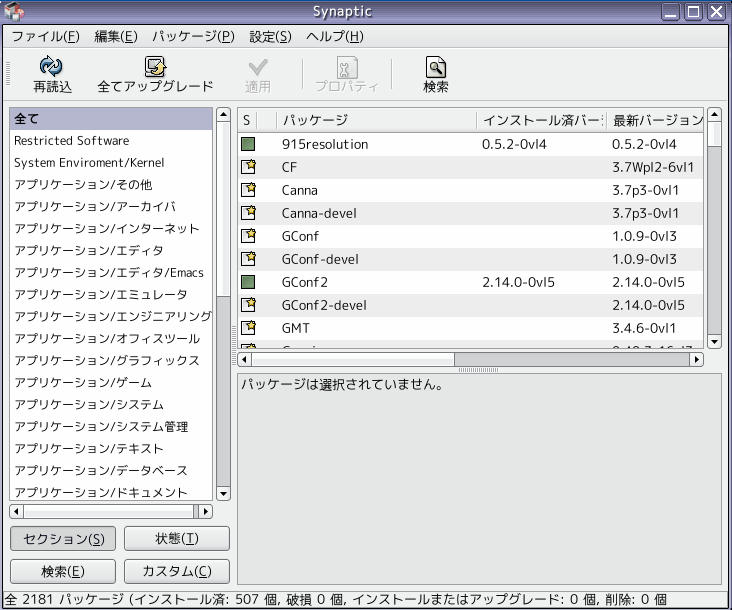Select アプリケーション/システム section
732x610 pixels.
tap(111, 404)
